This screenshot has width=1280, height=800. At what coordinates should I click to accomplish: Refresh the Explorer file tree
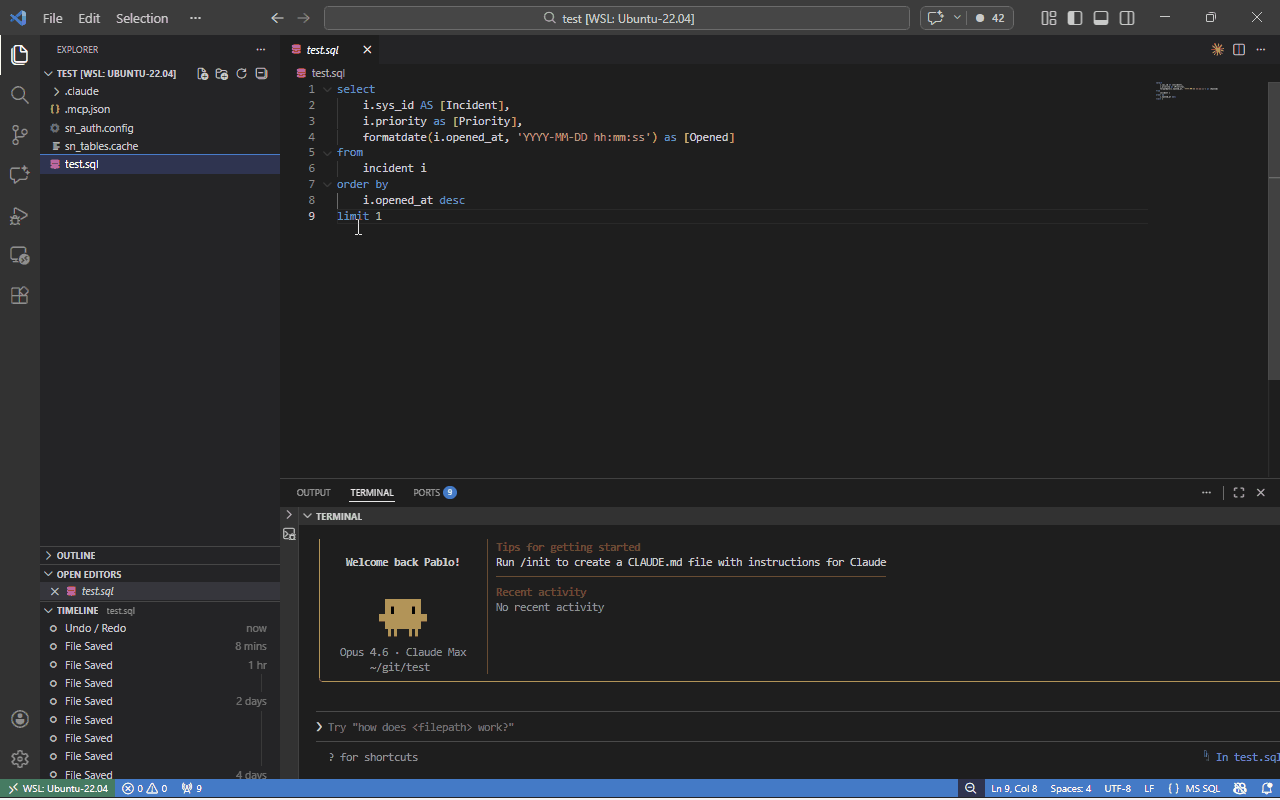241,74
